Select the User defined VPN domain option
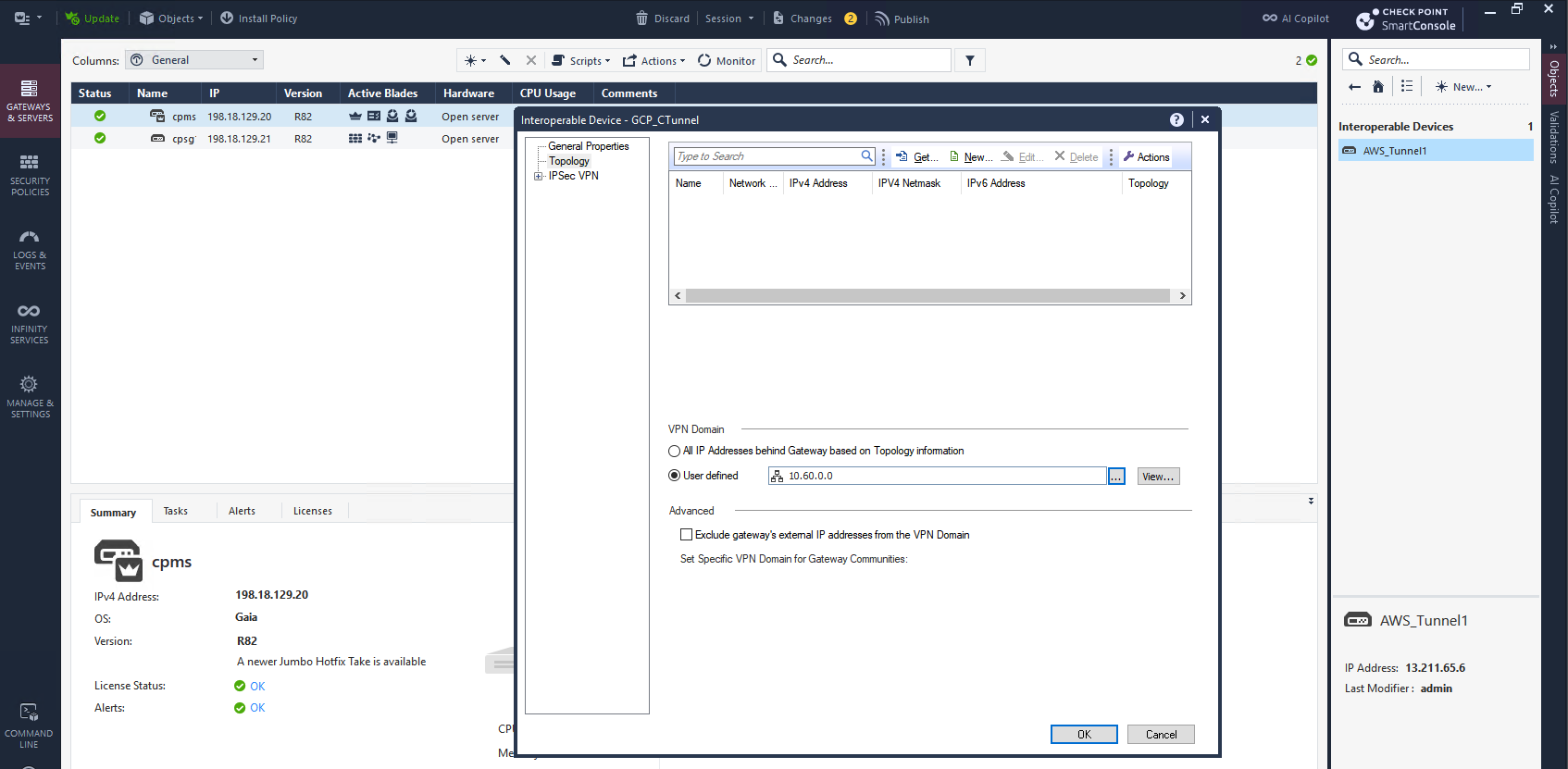Image resolution: width=1568 pixels, height=769 pixels. point(674,476)
